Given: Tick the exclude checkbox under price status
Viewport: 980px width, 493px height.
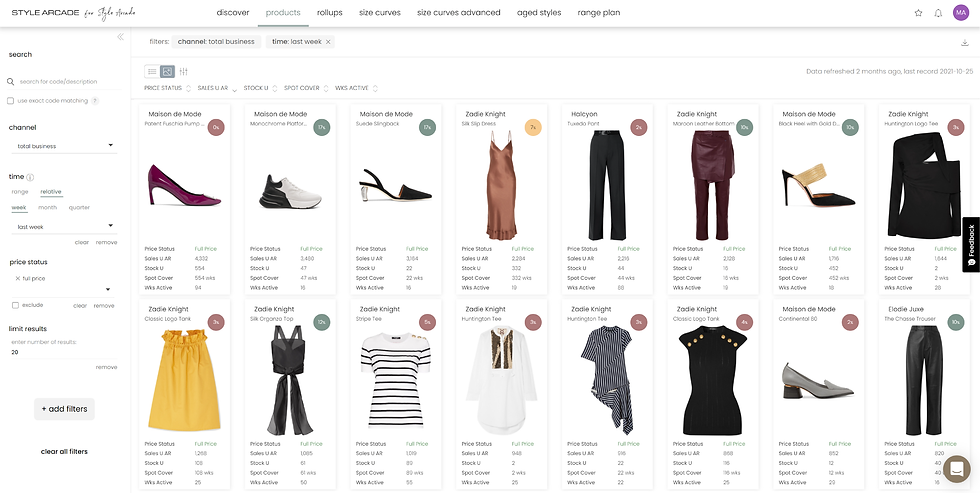Looking at the screenshot, I should pyautogui.click(x=15, y=306).
